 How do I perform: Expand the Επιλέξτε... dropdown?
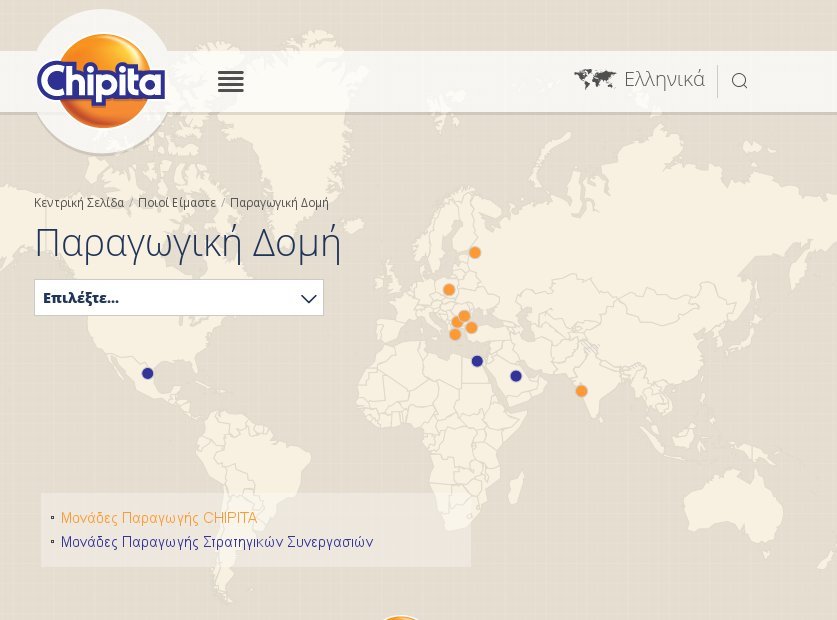click(179, 297)
